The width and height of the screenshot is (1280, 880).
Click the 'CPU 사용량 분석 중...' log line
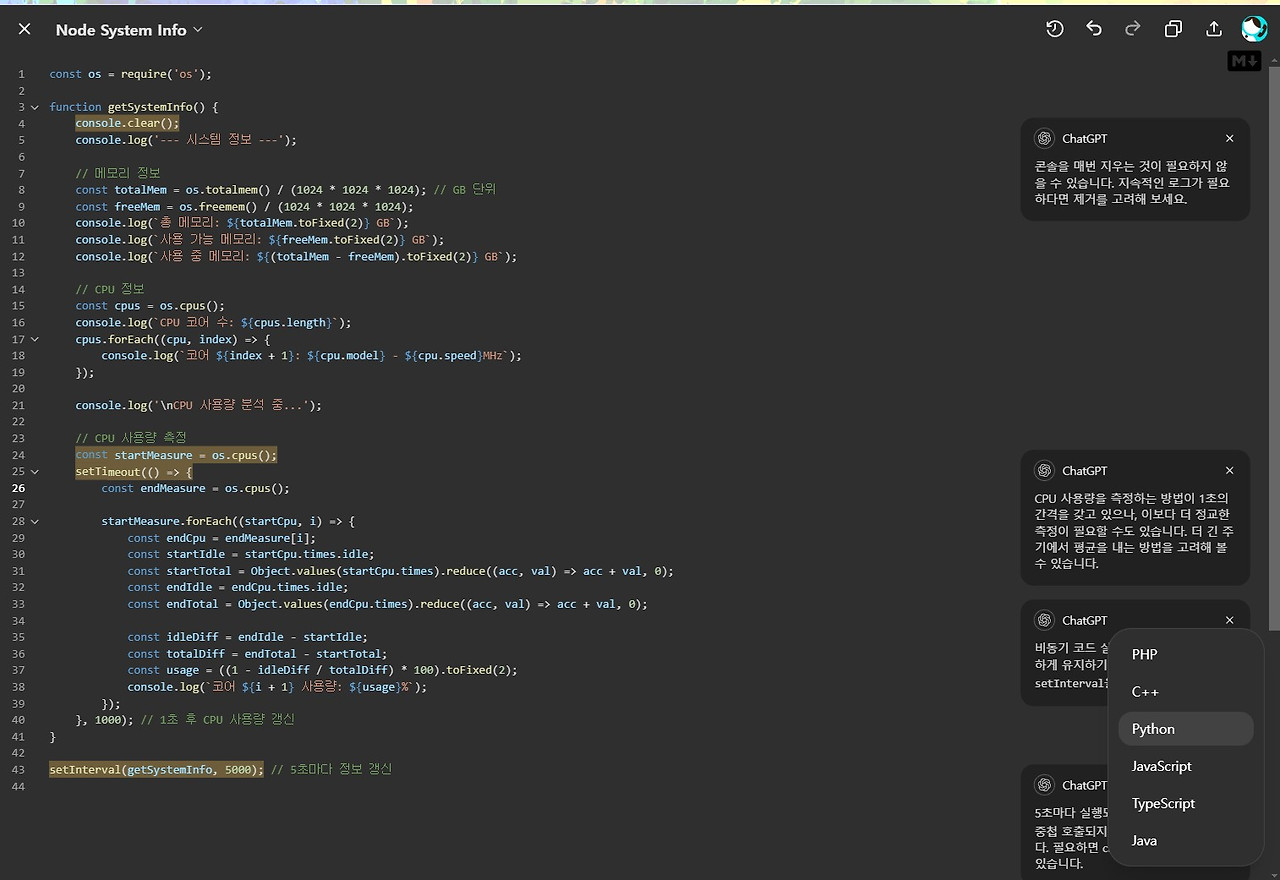tap(199, 405)
